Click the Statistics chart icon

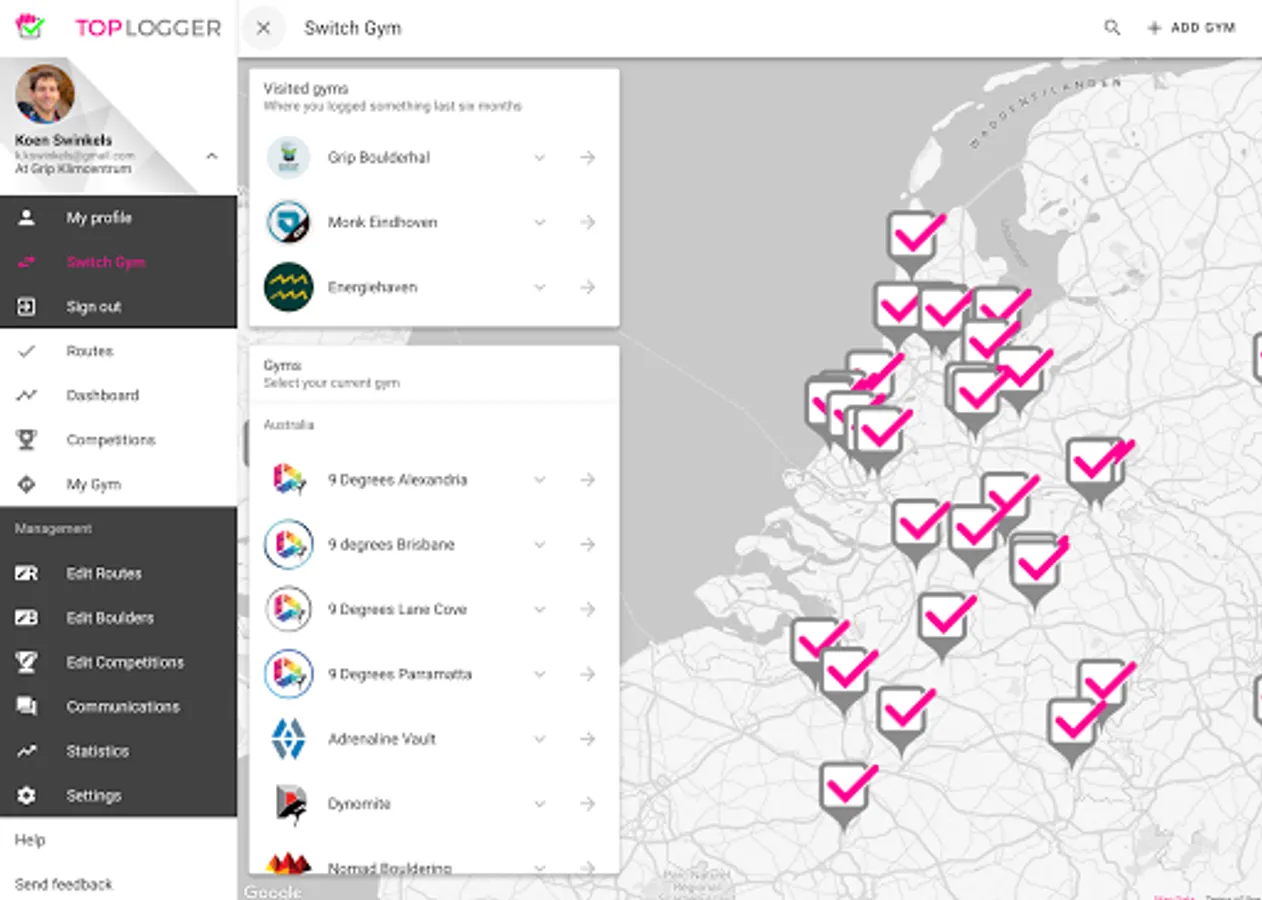point(27,750)
